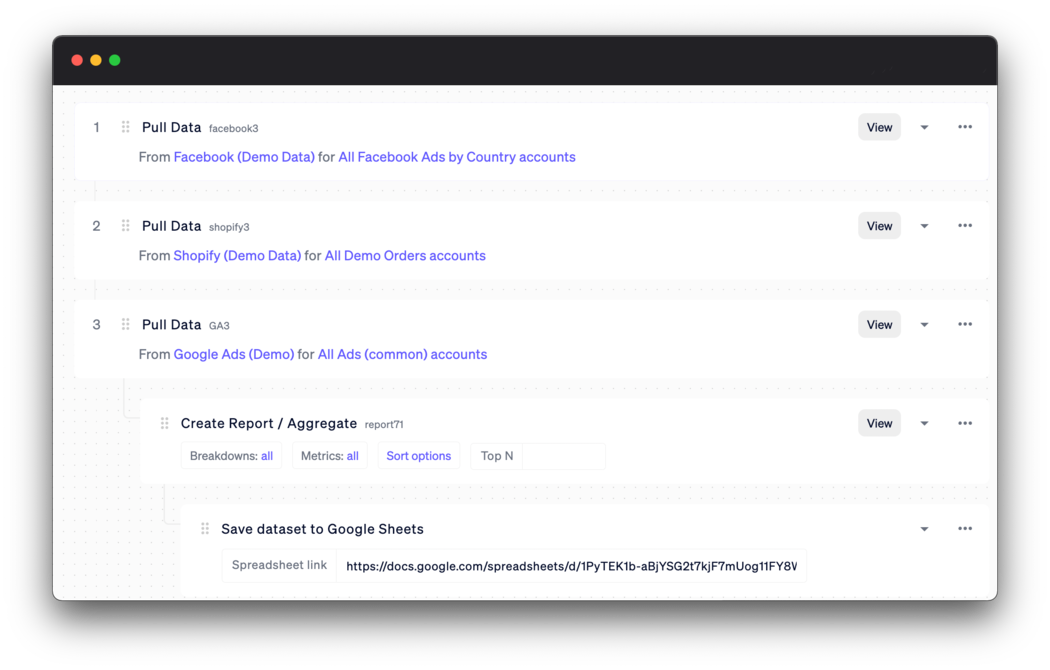Open Sort options for the report
This screenshot has height=670, width=1050.
[419, 456]
